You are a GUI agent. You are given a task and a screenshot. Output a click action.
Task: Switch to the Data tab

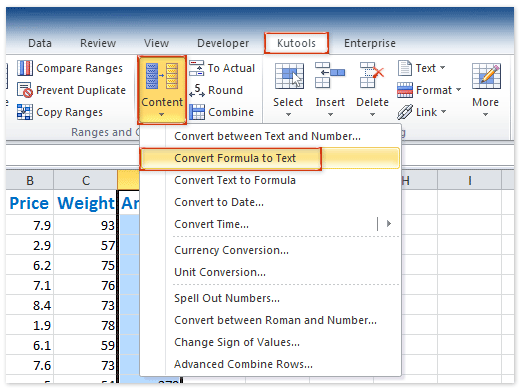click(x=40, y=43)
